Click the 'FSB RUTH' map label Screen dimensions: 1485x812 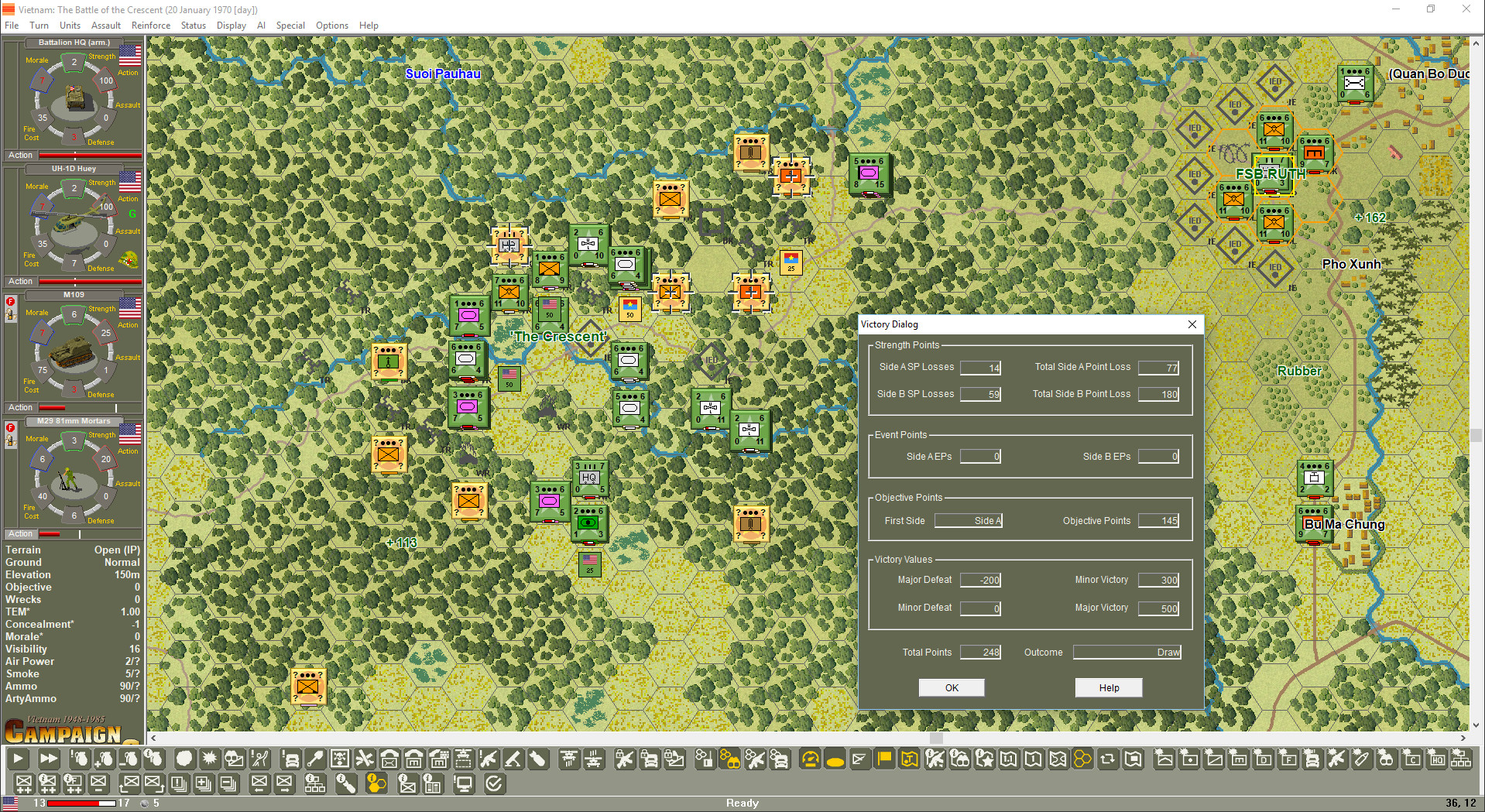1271,174
